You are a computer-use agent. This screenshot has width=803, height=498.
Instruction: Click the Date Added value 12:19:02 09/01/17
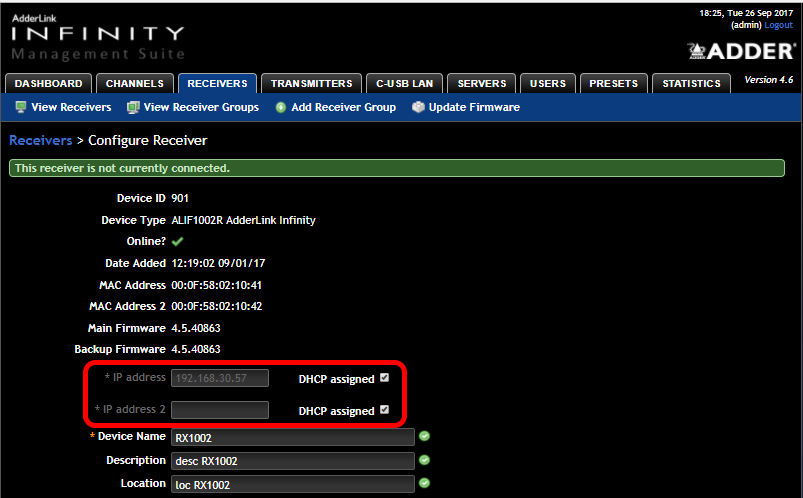pyautogui.click(x=218, y=263)
